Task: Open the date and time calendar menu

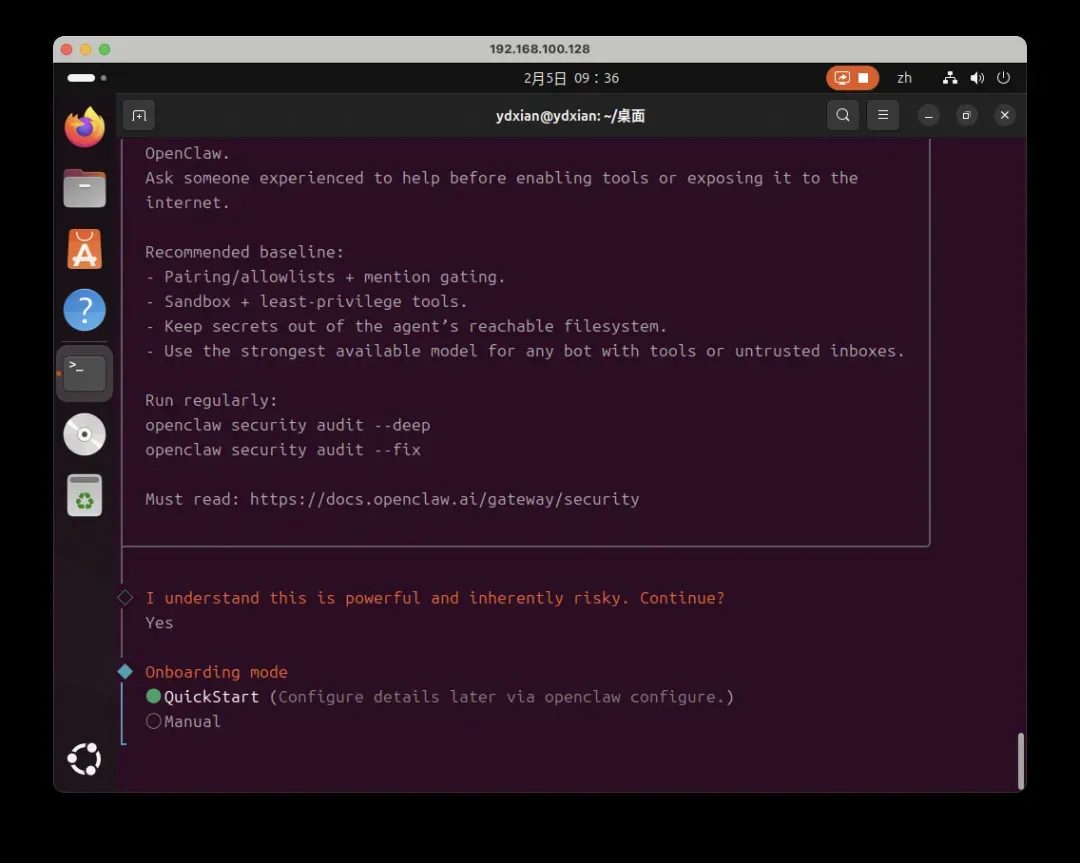Action: click(x=571, y=78)
